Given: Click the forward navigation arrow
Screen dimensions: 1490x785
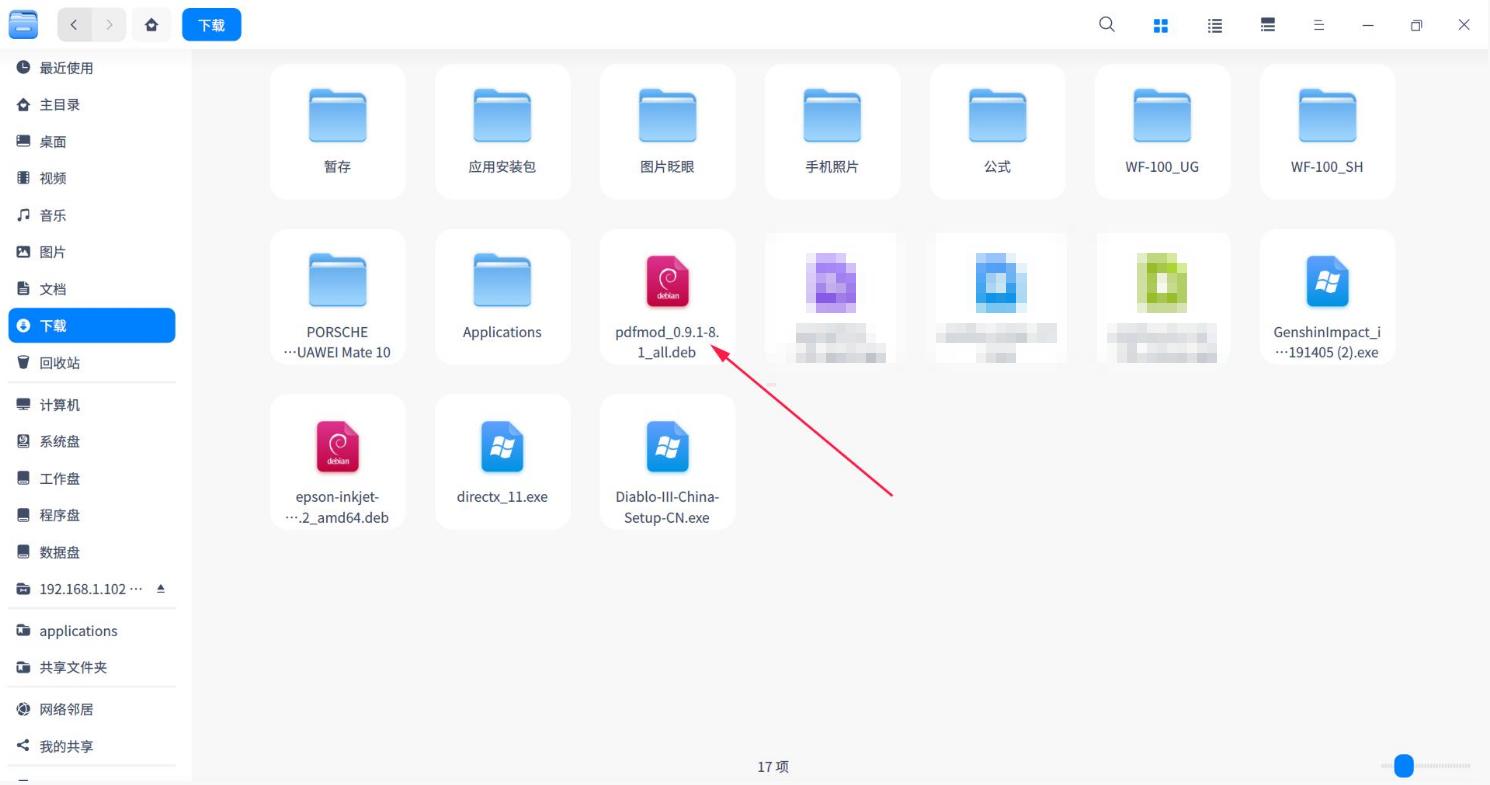Looking at the screenshot, I should (x=109, y=25).
